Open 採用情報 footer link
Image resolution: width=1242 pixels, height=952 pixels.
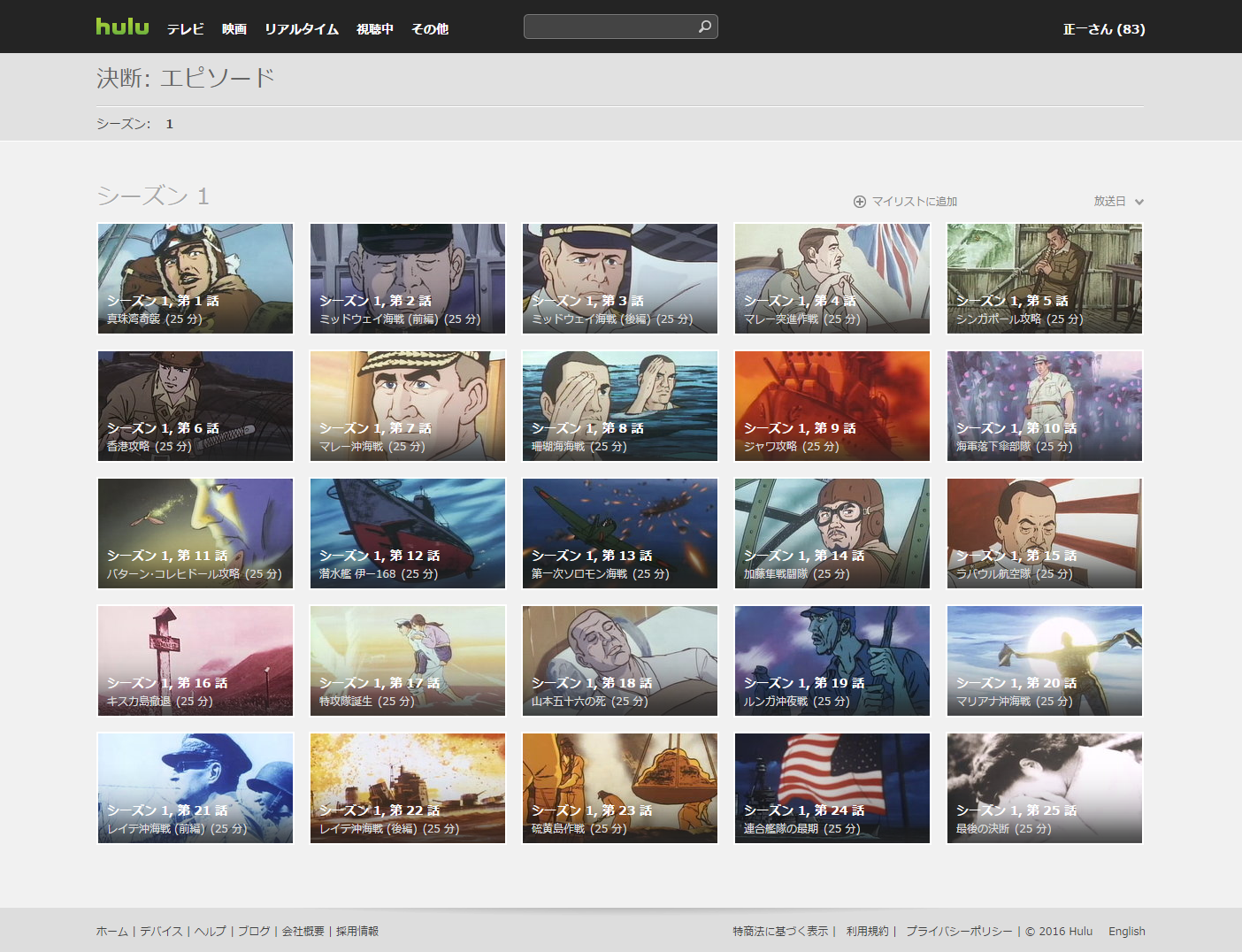tap(357, 932)
